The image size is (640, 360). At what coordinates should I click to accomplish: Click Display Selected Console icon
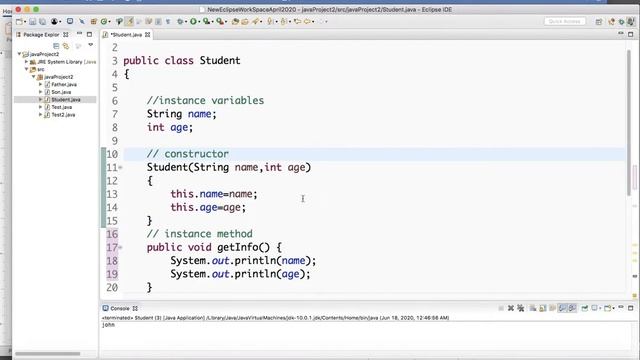coord(595,308)
